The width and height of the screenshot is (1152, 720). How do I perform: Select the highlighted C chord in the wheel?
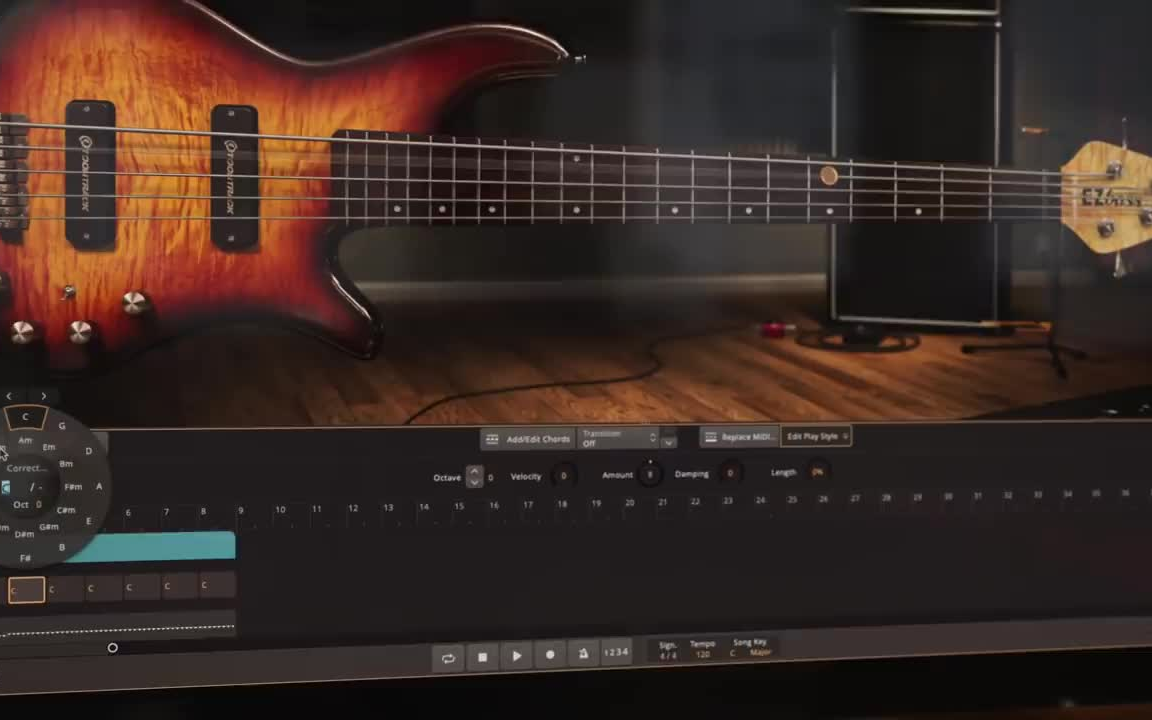coord(26,417)
